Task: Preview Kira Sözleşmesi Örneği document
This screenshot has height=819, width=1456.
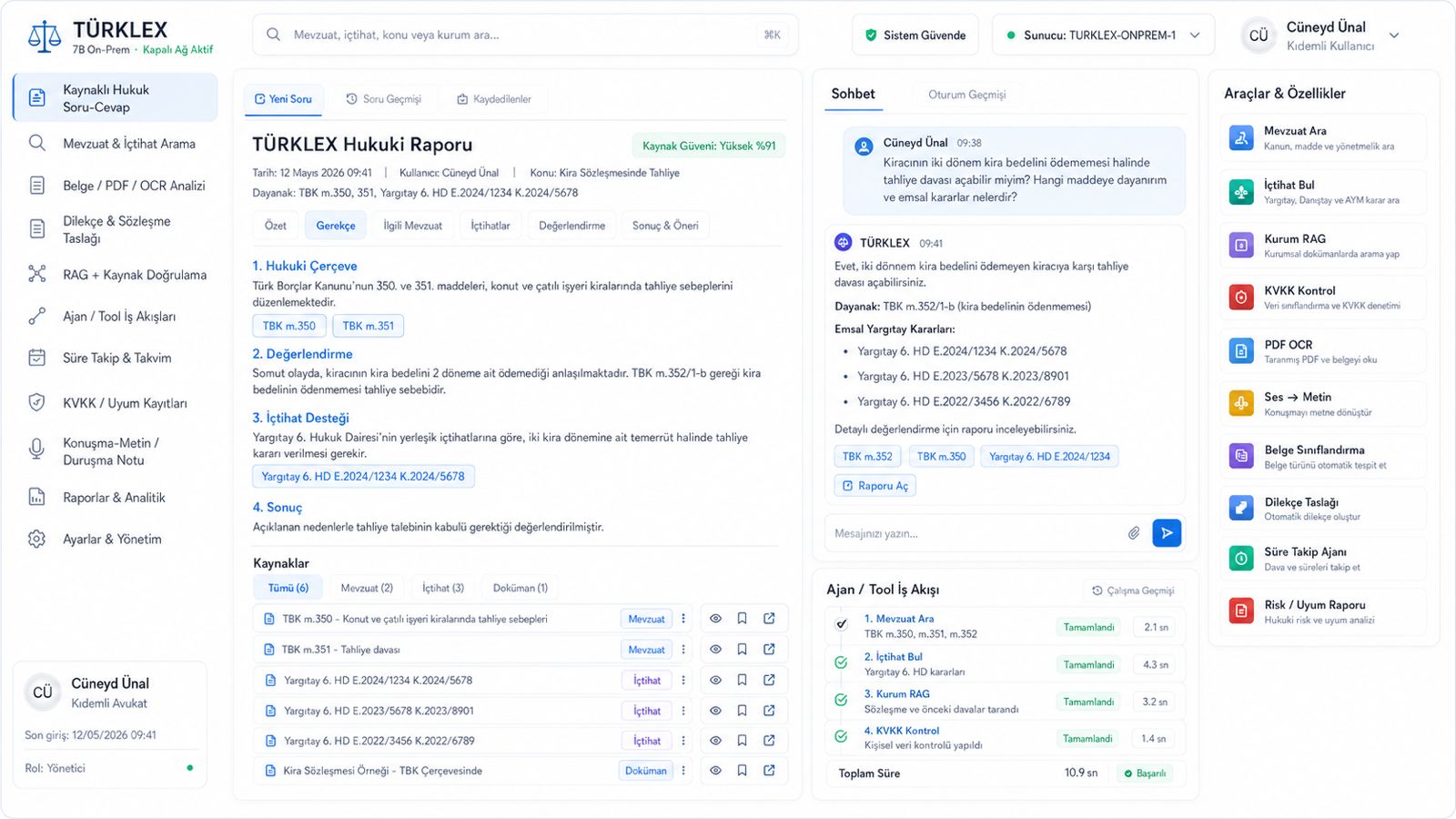Action: [716, 771]
